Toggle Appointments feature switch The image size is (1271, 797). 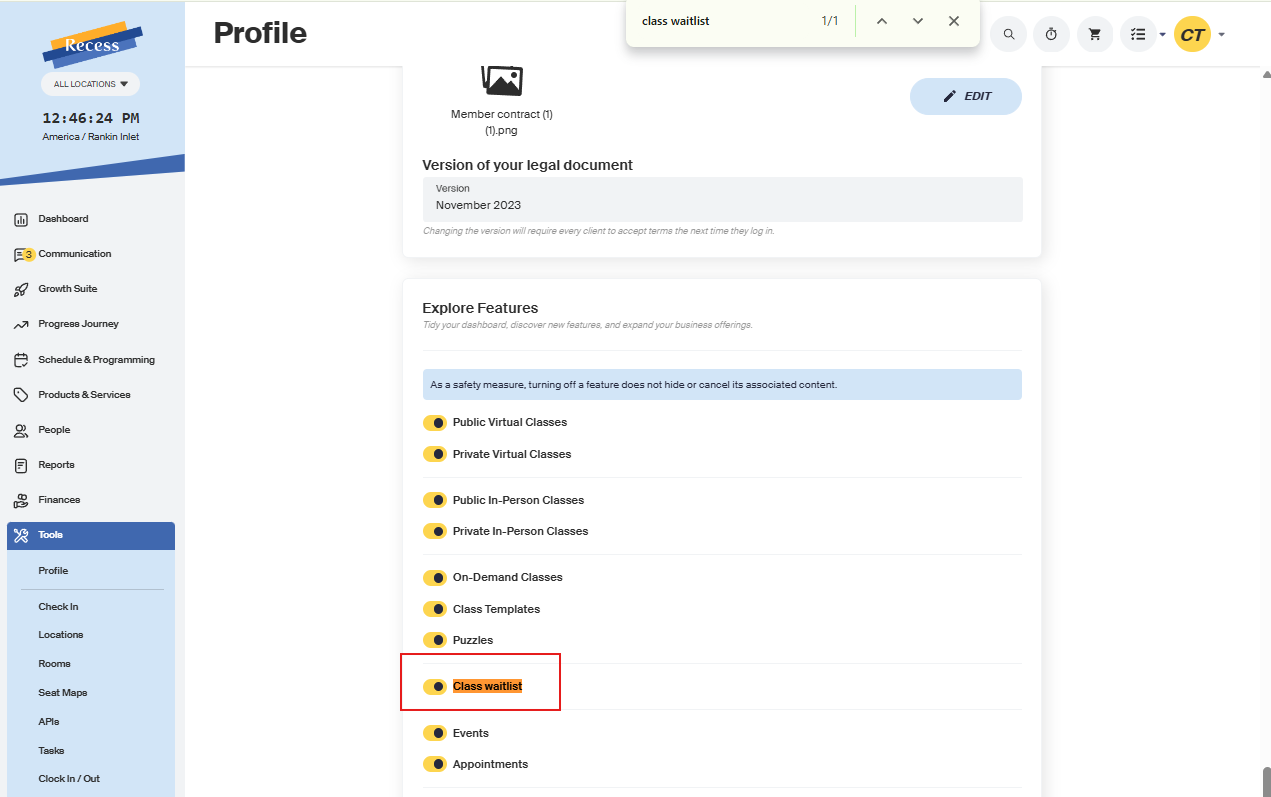434,764
